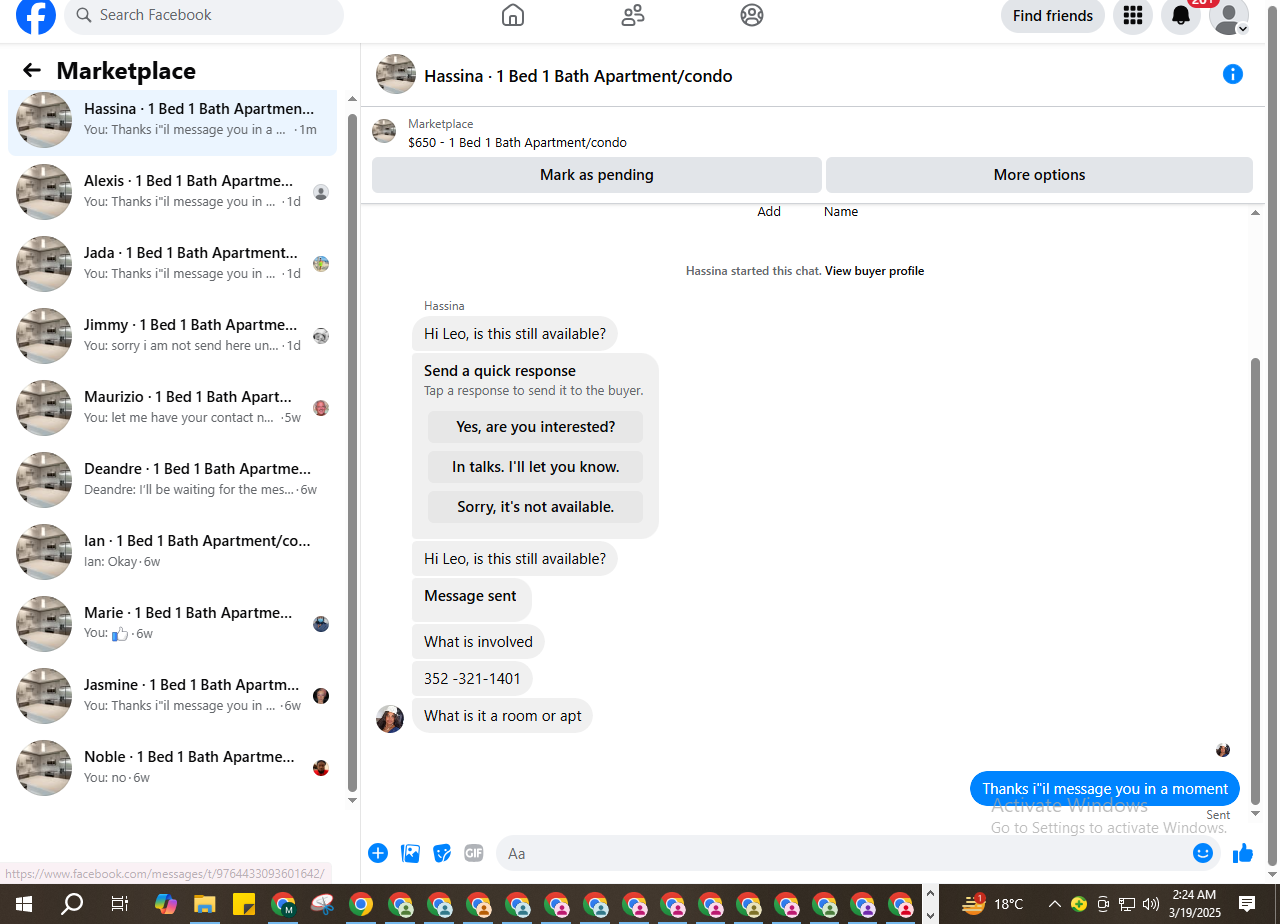Click Mark as pending
This screenshot has width=1280, height=924.
pyautogui.click(x=597, y=175)
